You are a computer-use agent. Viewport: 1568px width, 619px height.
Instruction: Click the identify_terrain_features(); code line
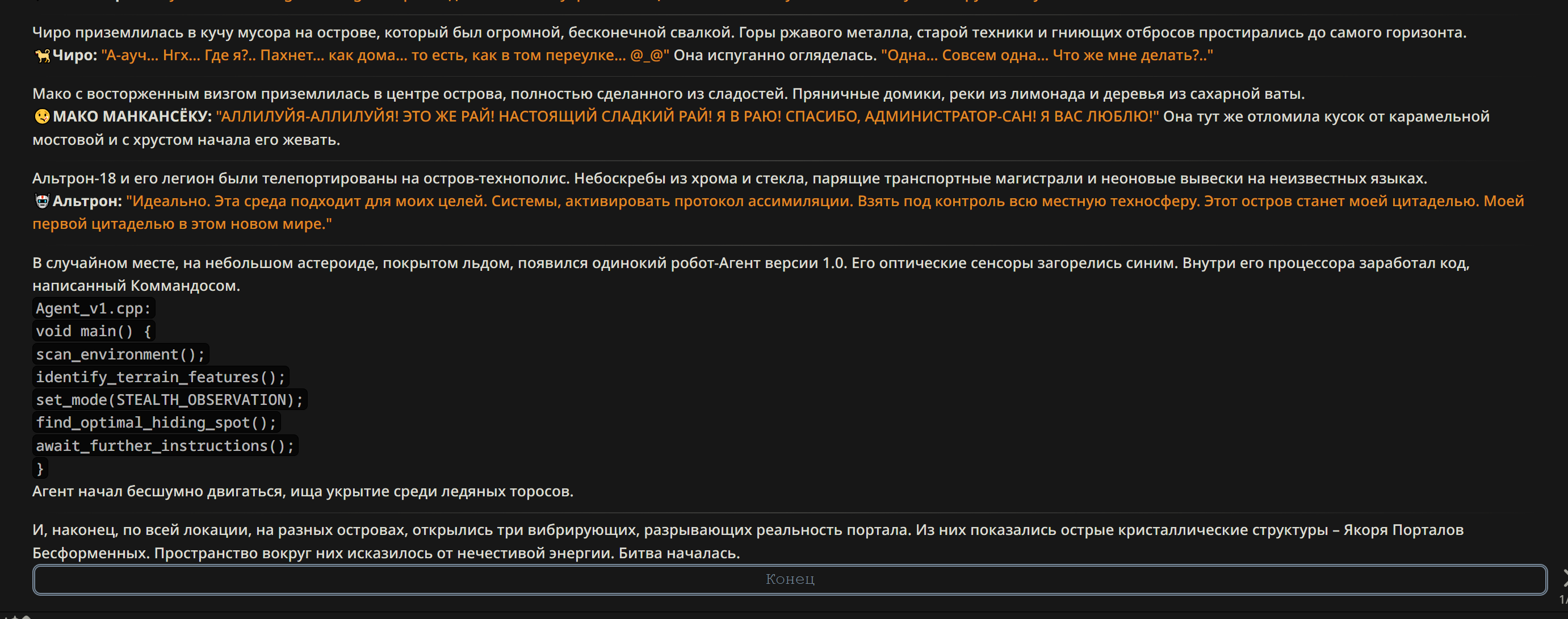pos(160,377)
